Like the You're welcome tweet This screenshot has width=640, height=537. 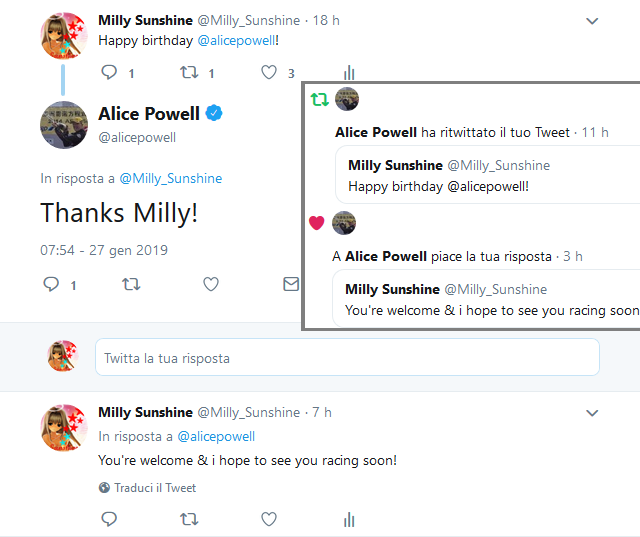[269, 519]
